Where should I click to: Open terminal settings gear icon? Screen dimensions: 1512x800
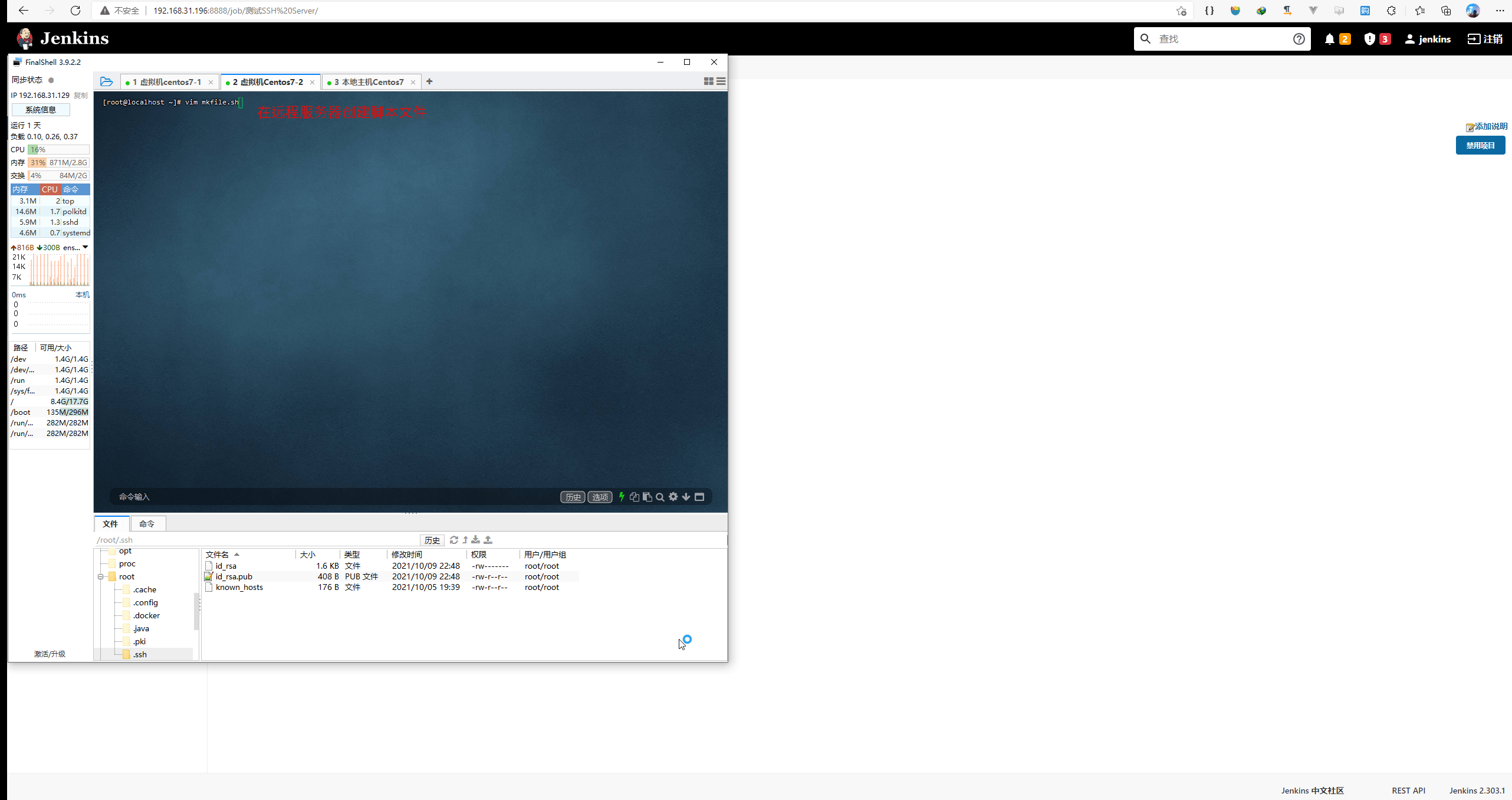click(673, 497)
